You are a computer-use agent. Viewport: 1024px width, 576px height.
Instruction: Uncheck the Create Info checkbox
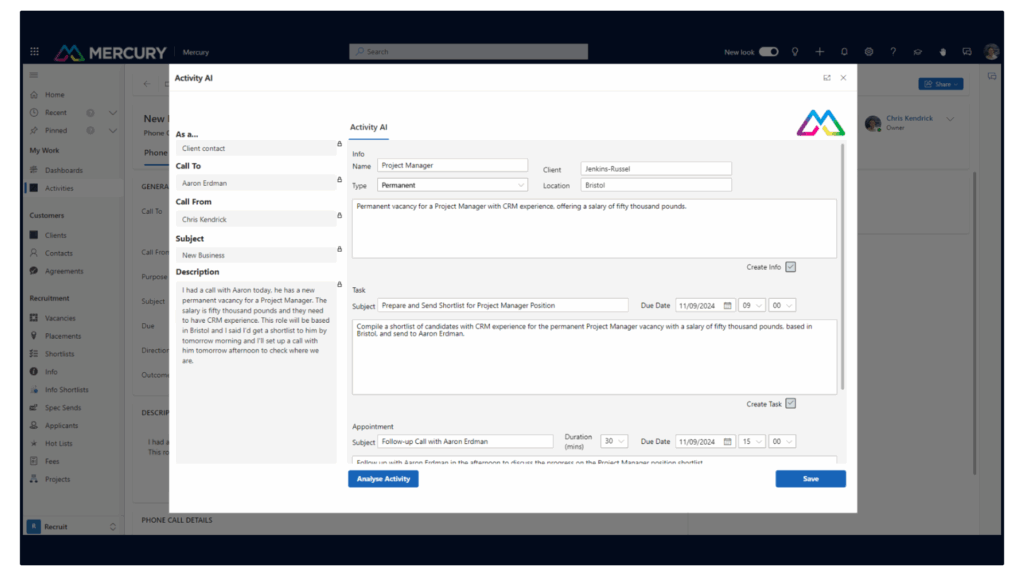coord(791,267)
